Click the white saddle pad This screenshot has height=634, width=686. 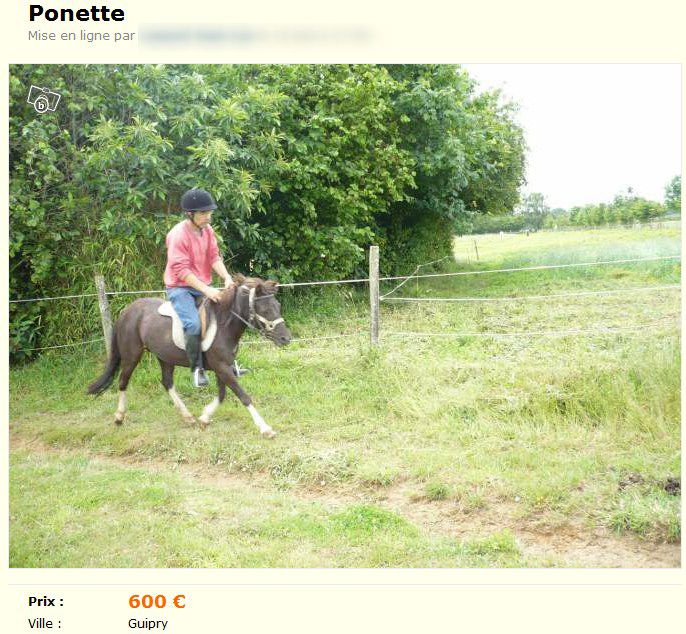coord(186,326)
